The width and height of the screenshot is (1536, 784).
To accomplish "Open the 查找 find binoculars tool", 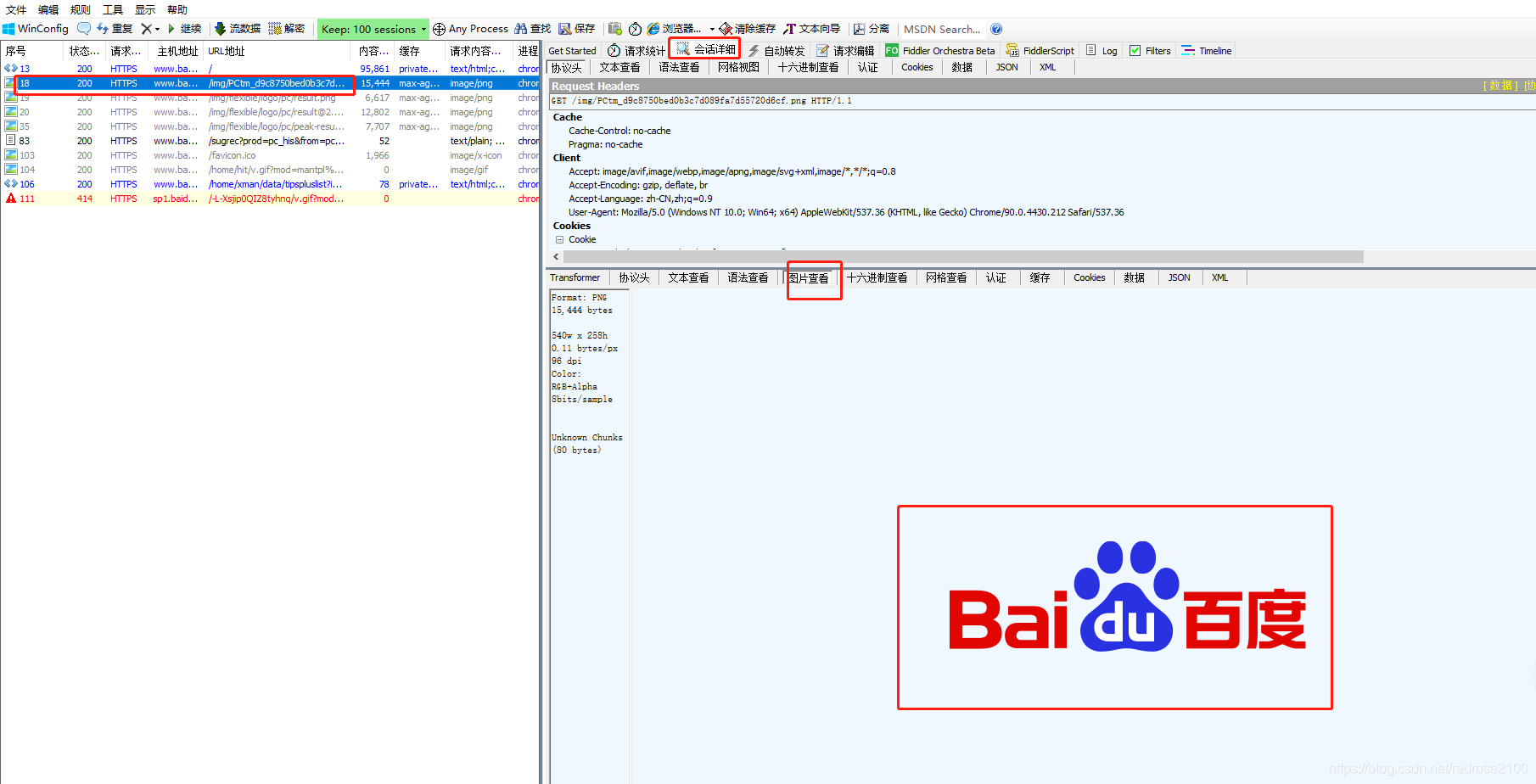I will 533,29.
